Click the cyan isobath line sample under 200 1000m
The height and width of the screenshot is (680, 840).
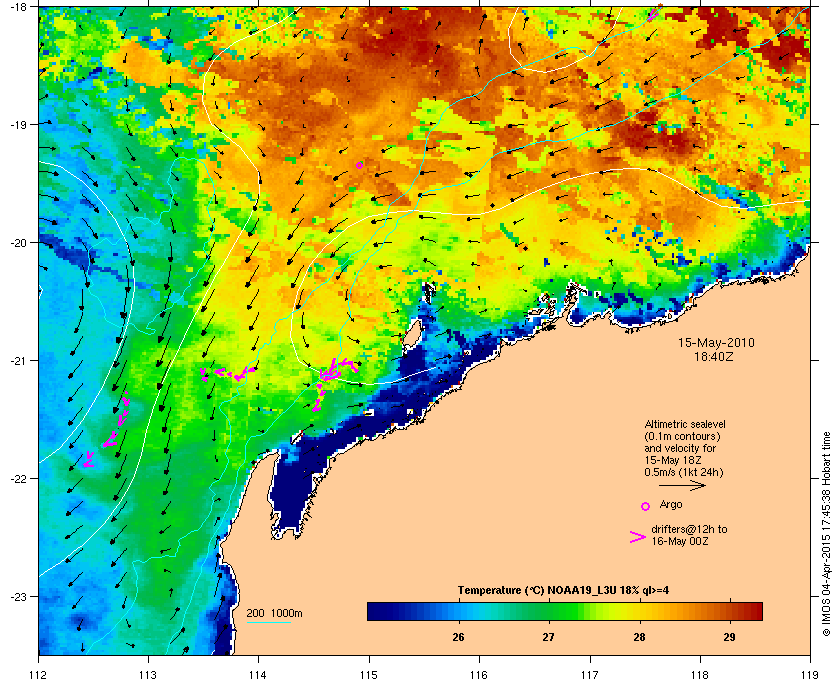[x=268, y=623]
